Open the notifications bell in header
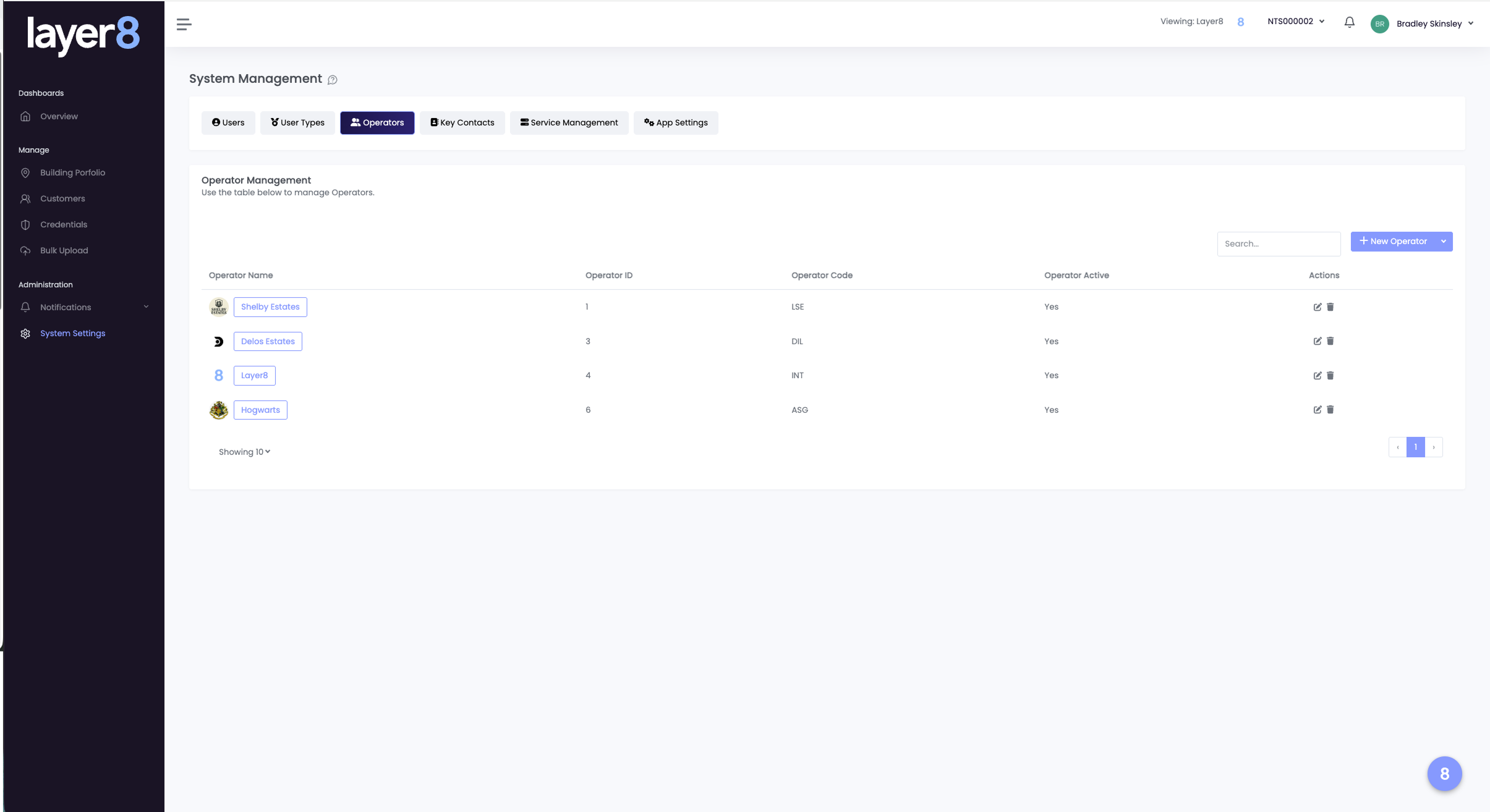The image size is (1490, 812). tap(1349, 22)
